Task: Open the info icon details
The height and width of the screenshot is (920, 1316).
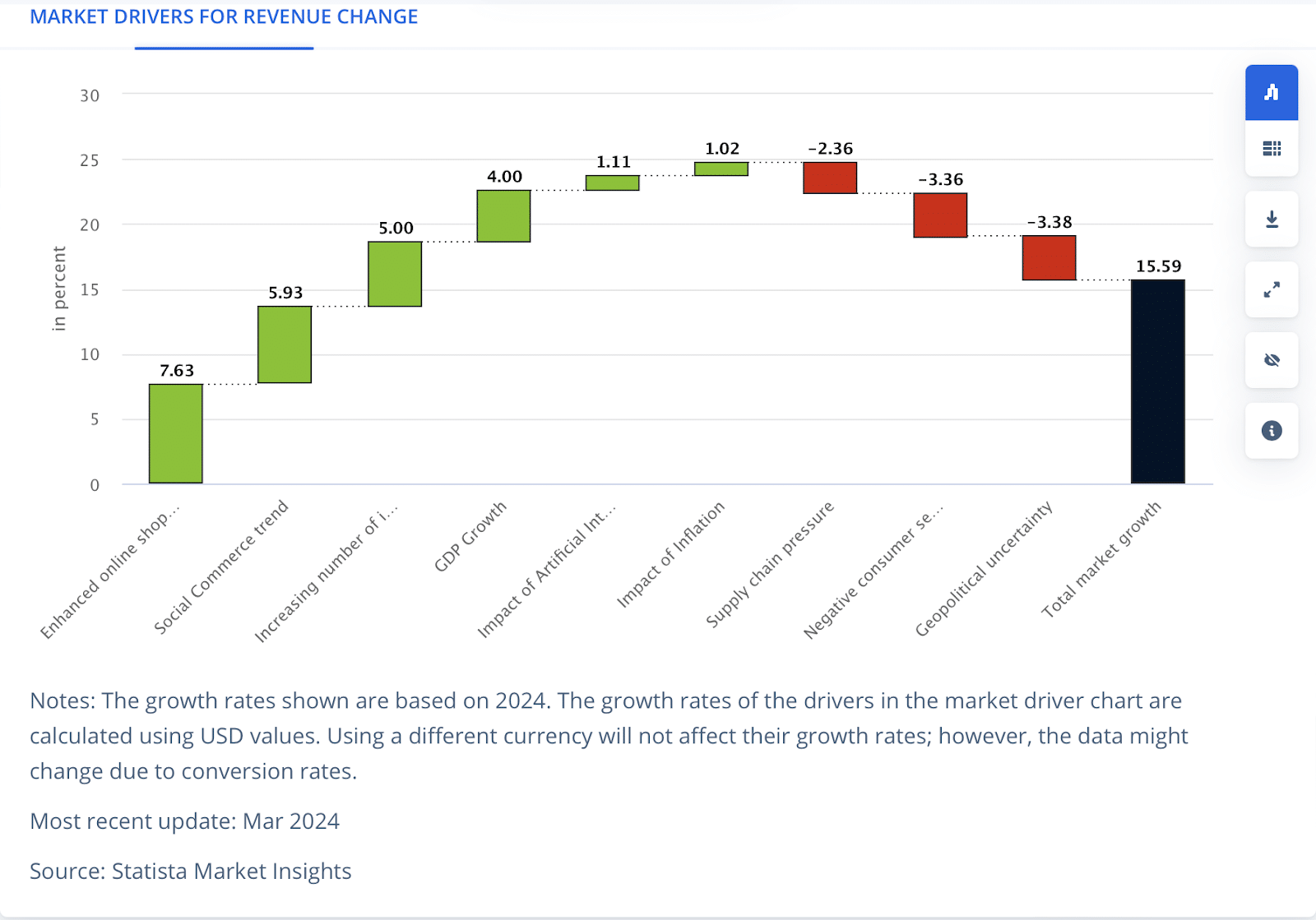Action: [1272, 431]
